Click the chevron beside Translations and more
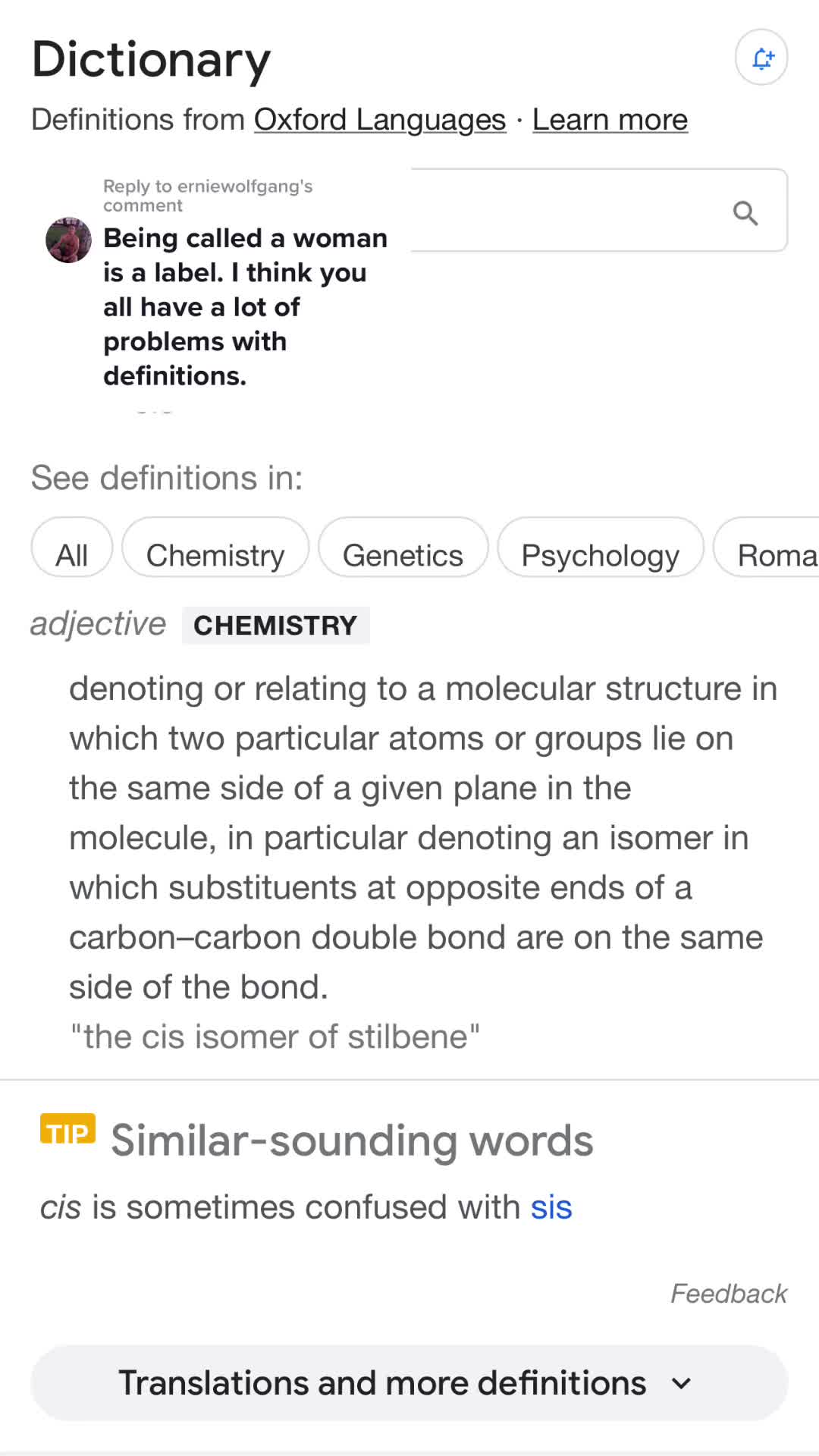This screenshot has height=1456, width=819. (682, 1384)
